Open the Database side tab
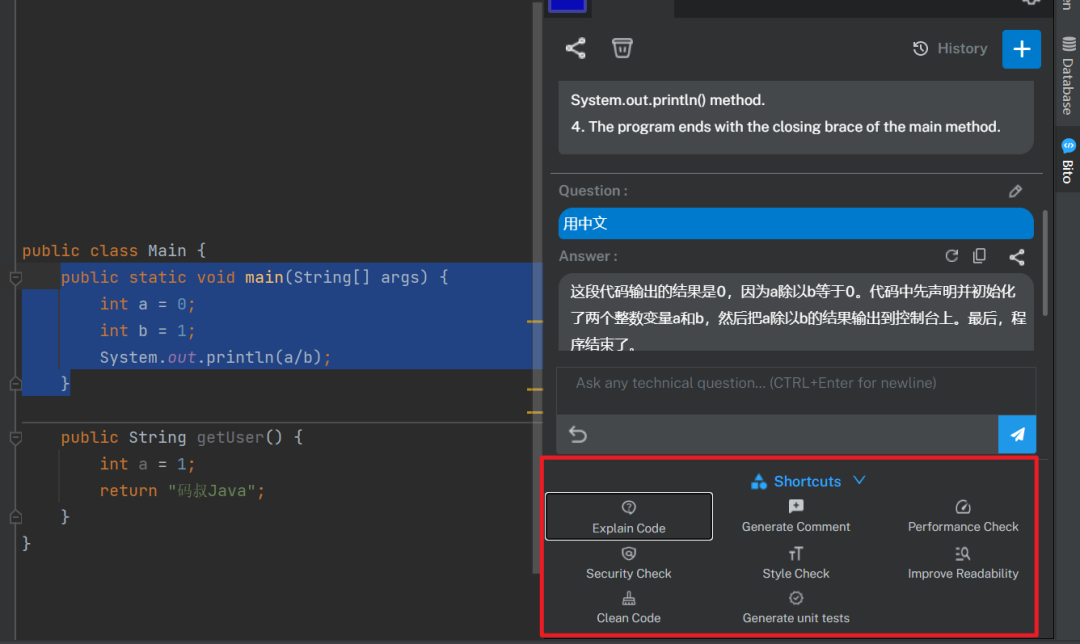 [1067, 75]
